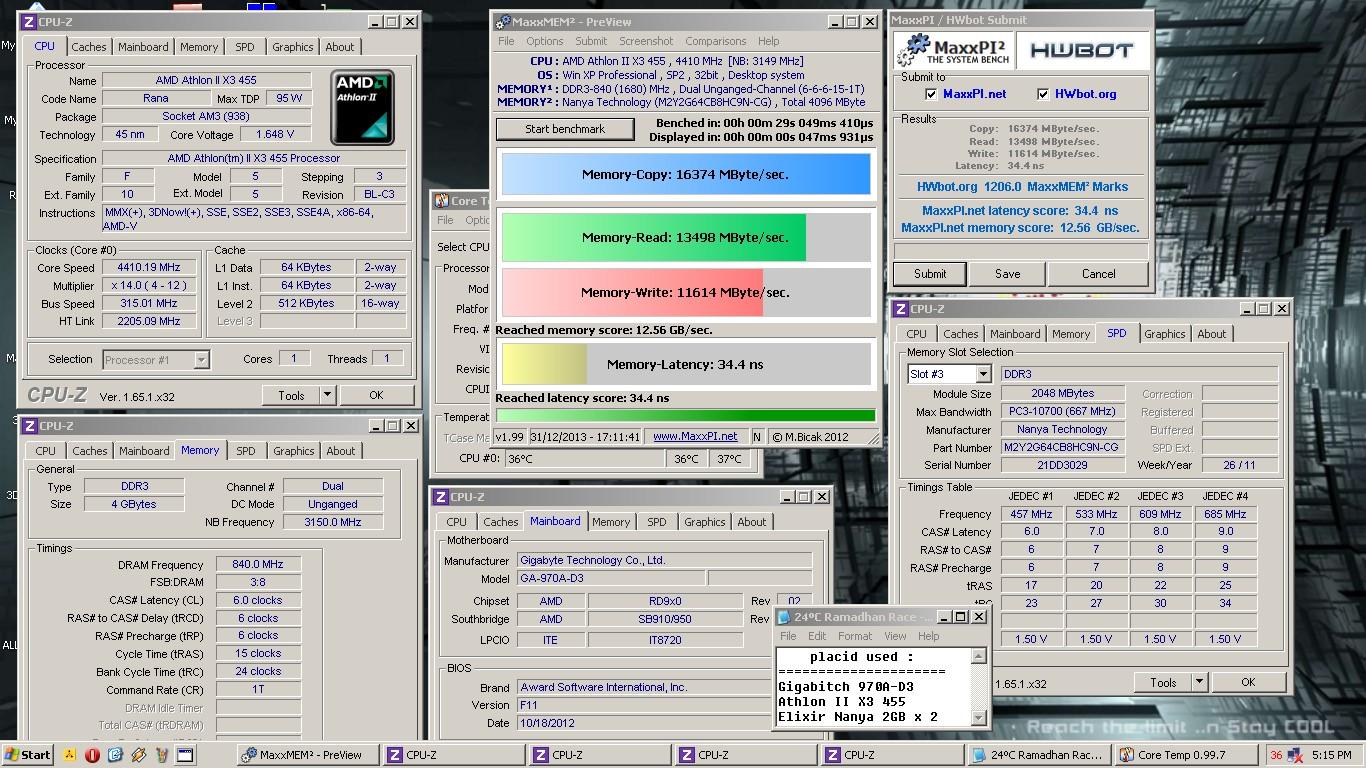This screenshot has width=1366, height=768.
Task: Click OK in the CPU-Z SPD window
Action: tap(1248, 682)
